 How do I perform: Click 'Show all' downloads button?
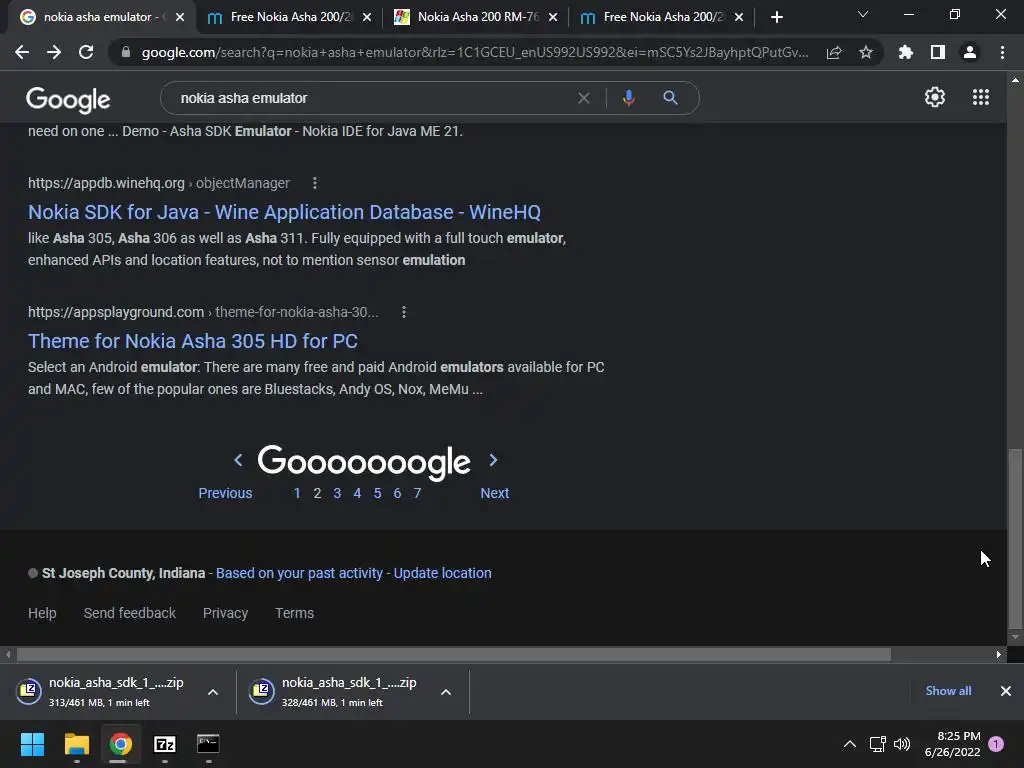coord(948,691)
